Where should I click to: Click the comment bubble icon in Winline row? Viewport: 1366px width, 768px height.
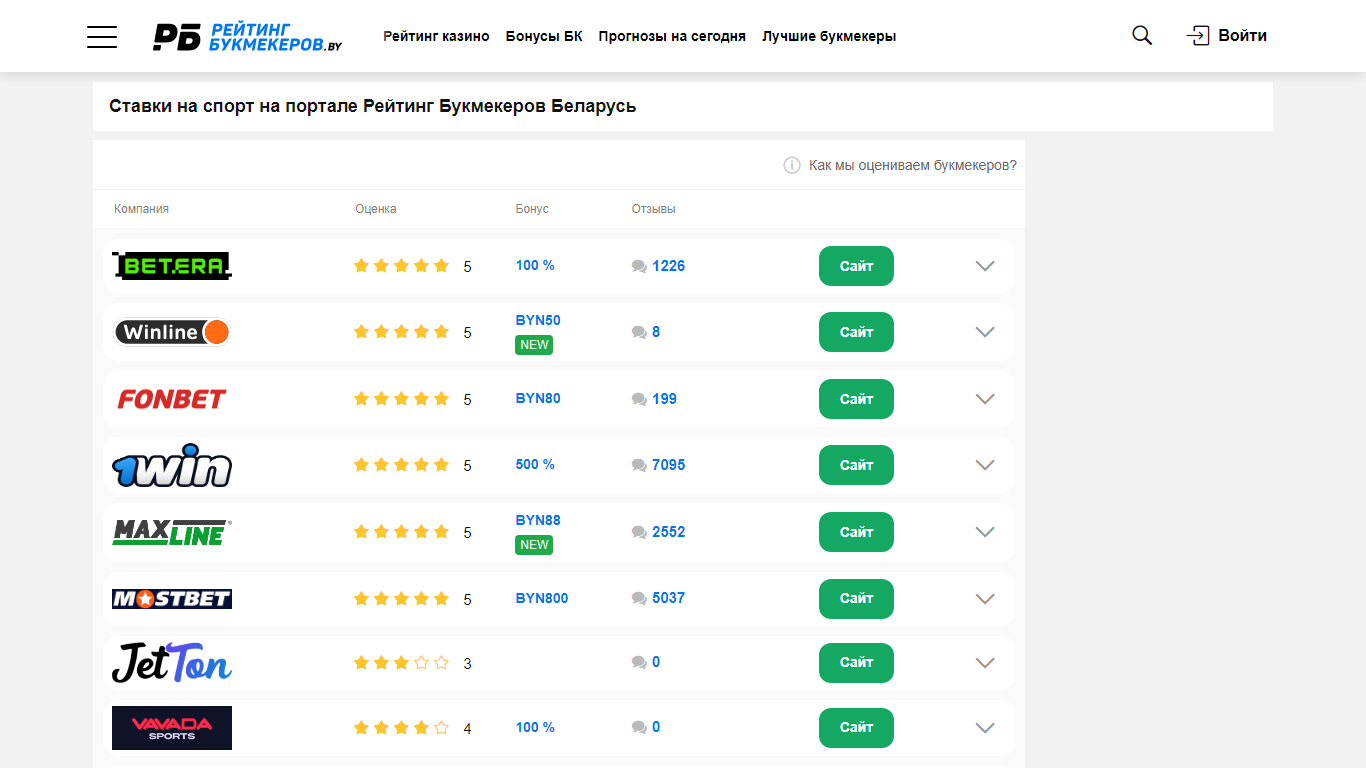(x=639, y=332)
